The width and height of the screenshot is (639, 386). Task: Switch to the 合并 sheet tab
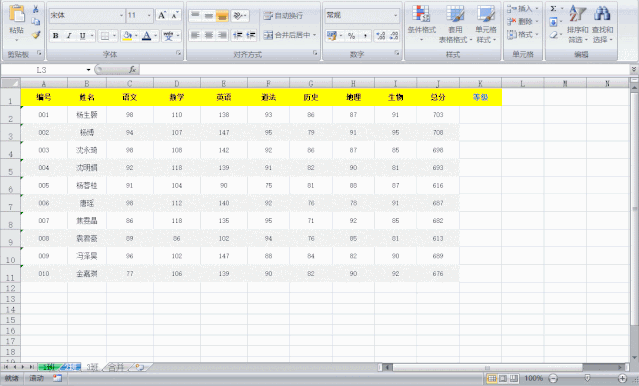(x=116, y=367)
